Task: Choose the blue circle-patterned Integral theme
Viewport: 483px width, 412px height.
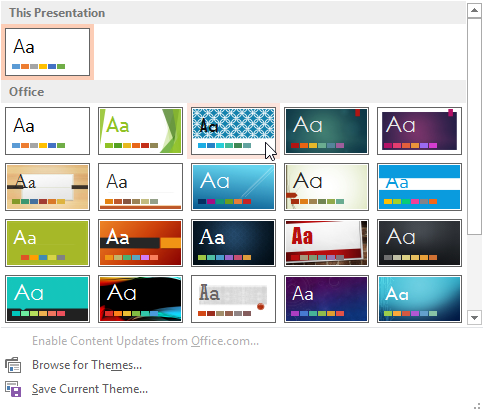Action: (x=233, y=131)
